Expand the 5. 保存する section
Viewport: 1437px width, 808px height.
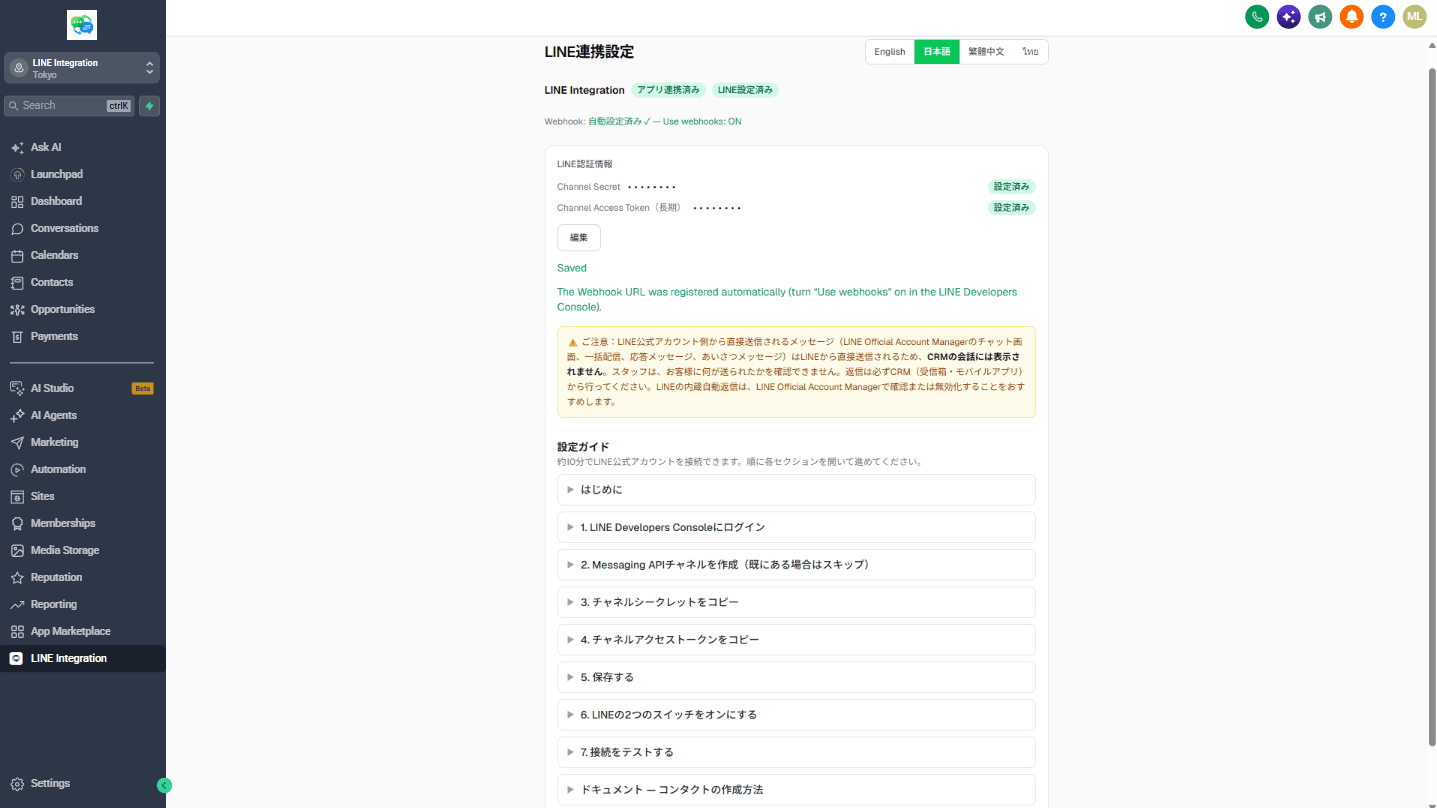[796, 677]
